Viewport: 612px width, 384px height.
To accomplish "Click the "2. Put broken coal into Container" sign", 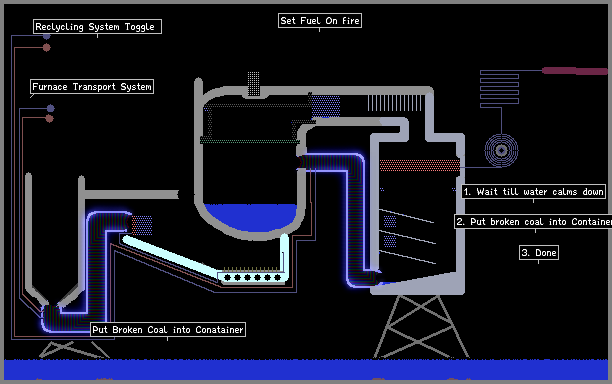I will [x=533, y=222].
